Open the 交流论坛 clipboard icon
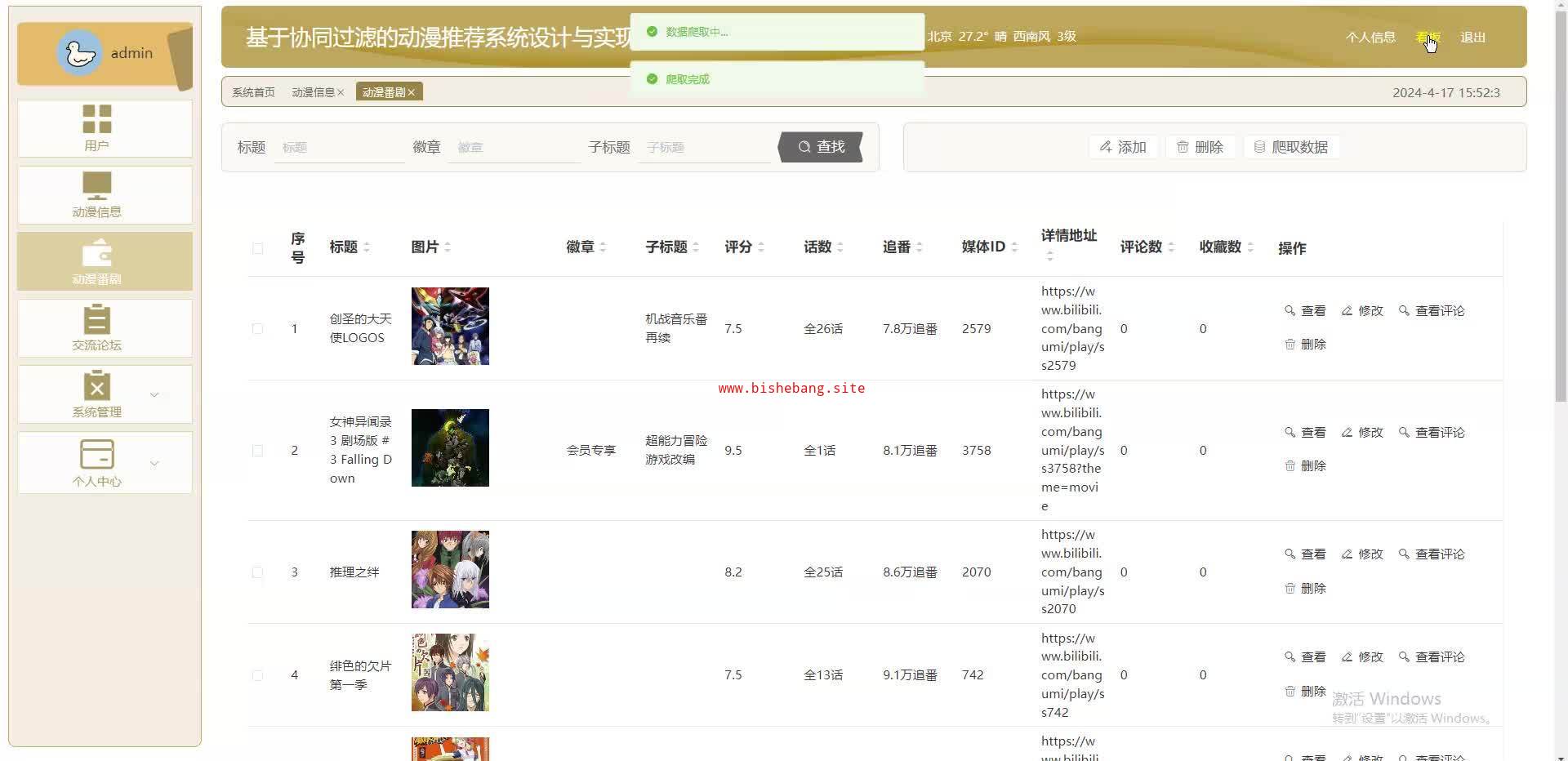 pos(96,319)
